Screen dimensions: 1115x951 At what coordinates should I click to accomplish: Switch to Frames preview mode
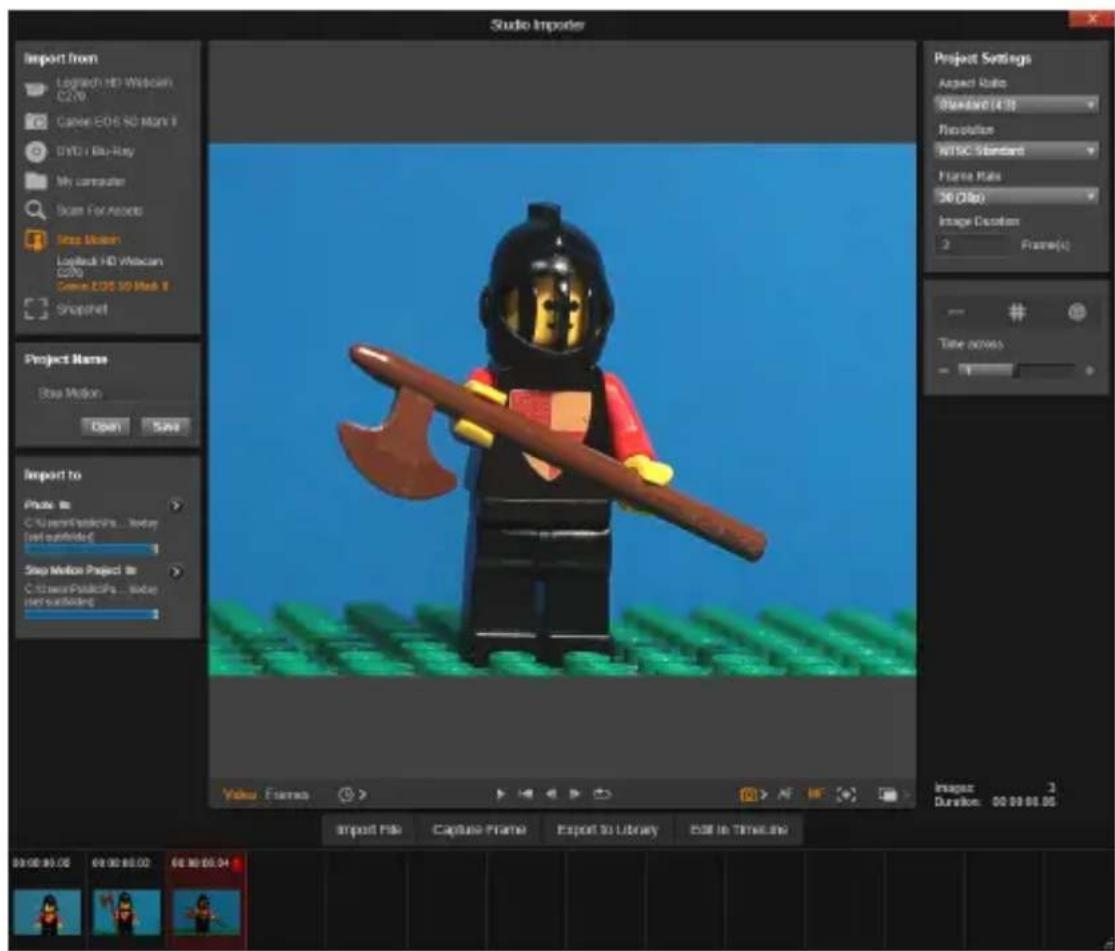[x=287, y=795]
